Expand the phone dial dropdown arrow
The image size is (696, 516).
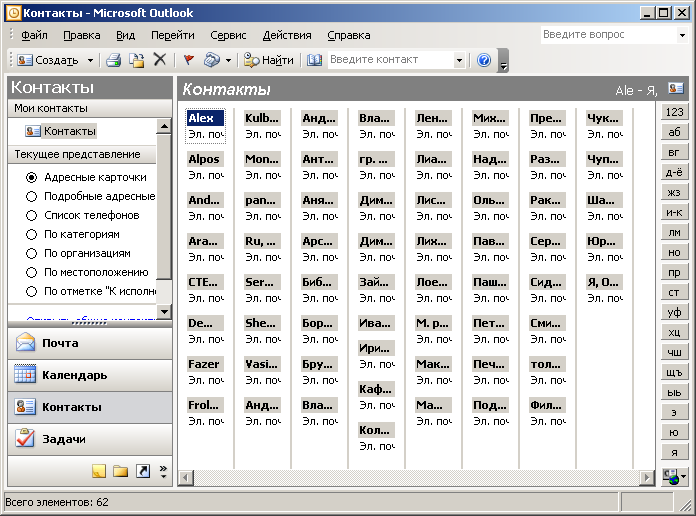[228, 60]
